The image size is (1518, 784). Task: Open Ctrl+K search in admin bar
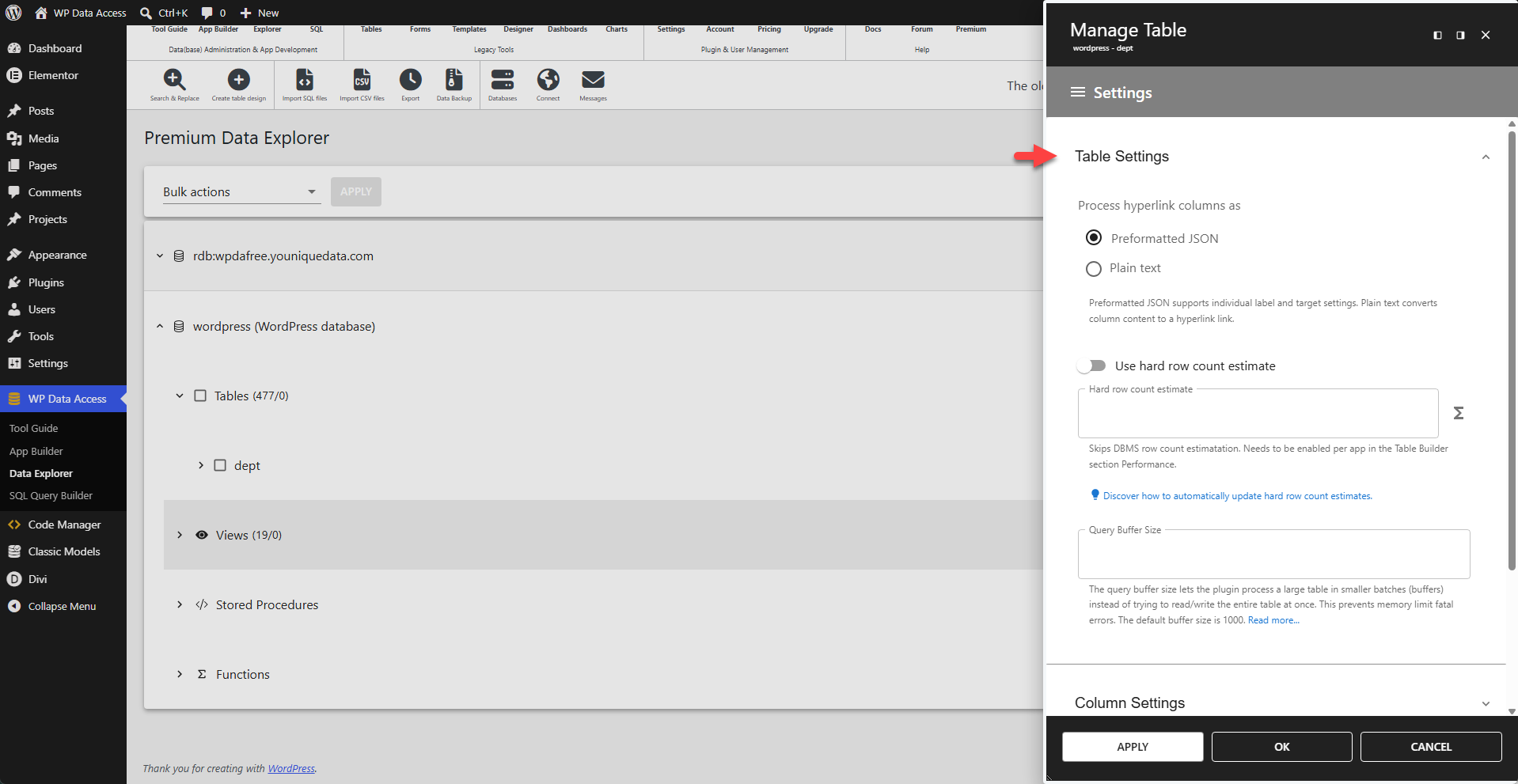[x=164, y=13]
